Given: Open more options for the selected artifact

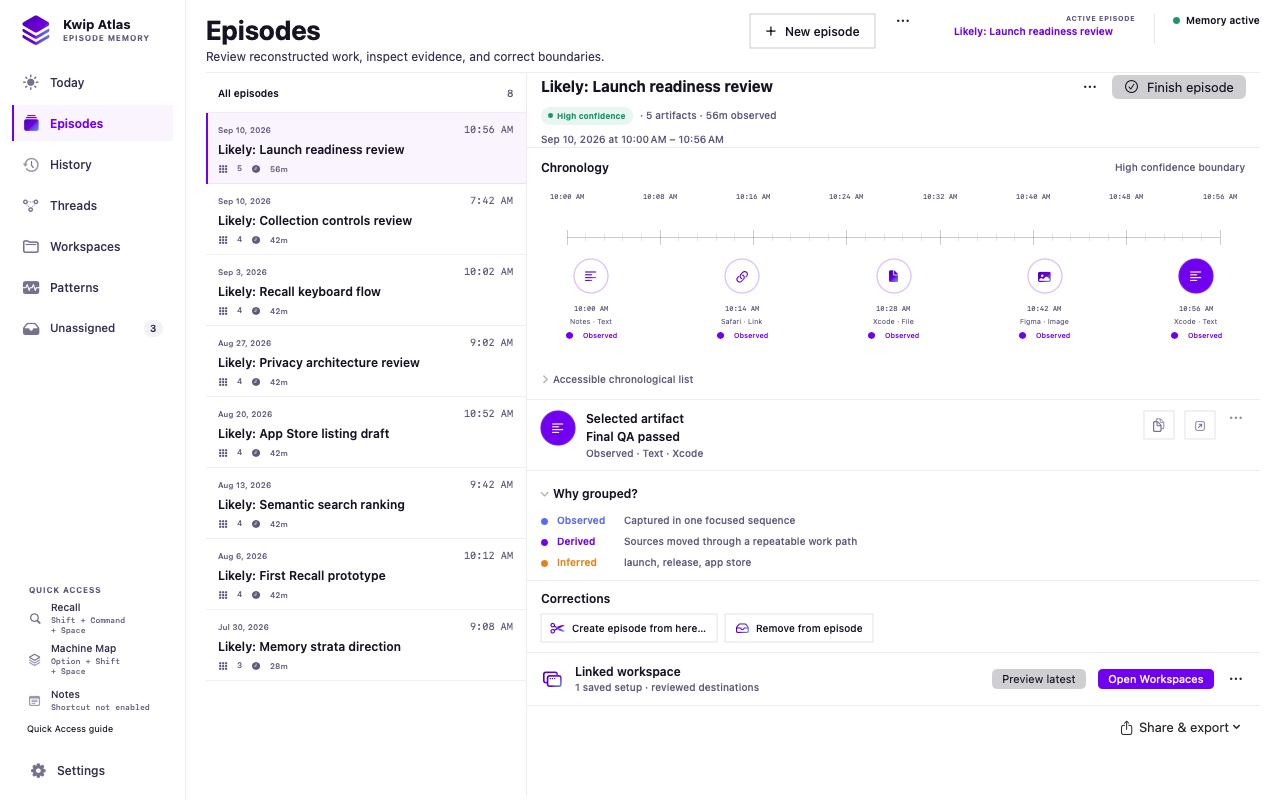Looking at the screenshot, I should coord(1236,418).
